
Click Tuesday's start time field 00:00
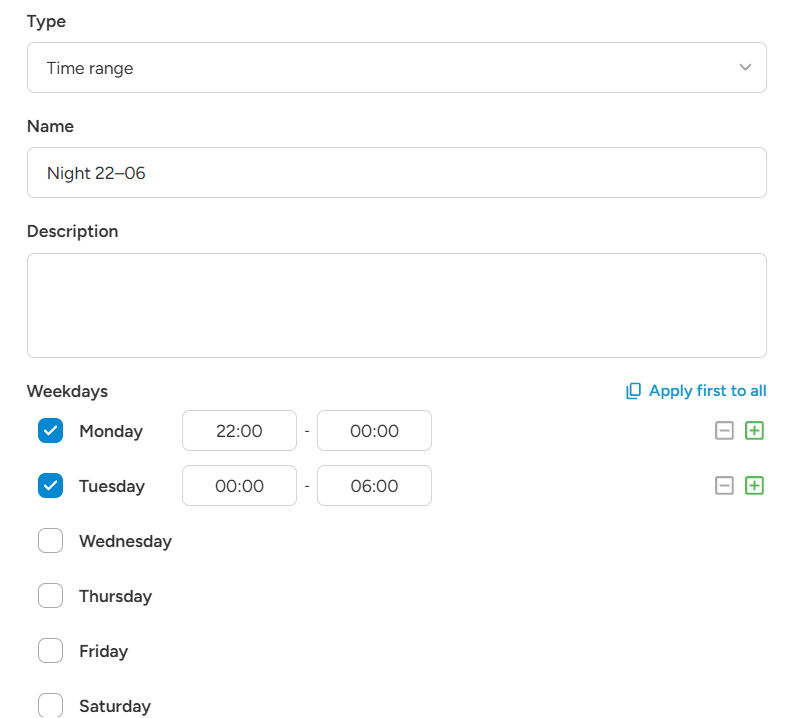[240, 486]
